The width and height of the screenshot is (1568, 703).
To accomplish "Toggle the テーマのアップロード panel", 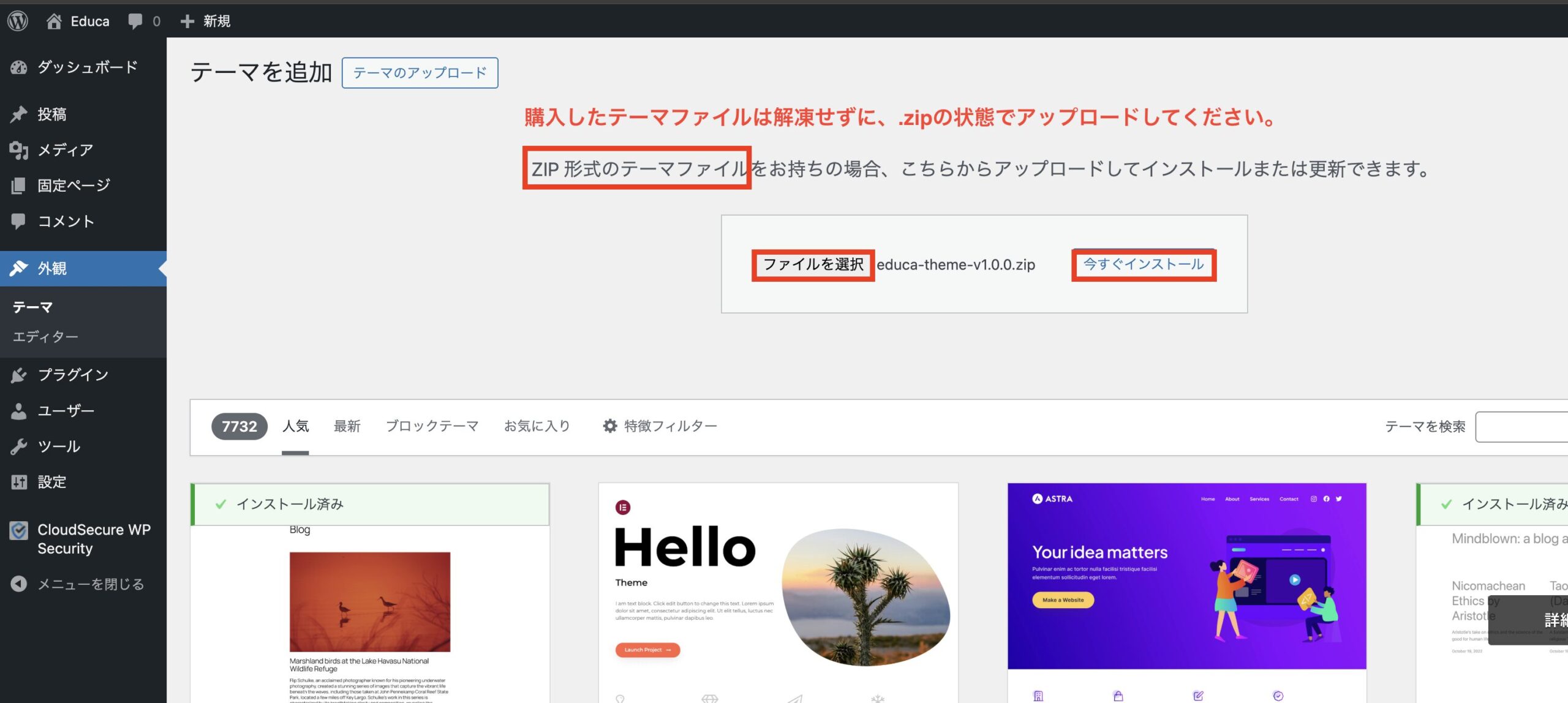I will (420, 73).
